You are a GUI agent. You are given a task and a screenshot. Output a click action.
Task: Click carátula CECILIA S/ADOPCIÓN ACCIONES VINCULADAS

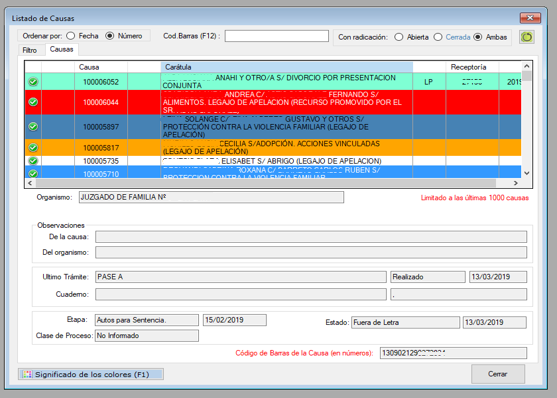click(x=287, y=147)
